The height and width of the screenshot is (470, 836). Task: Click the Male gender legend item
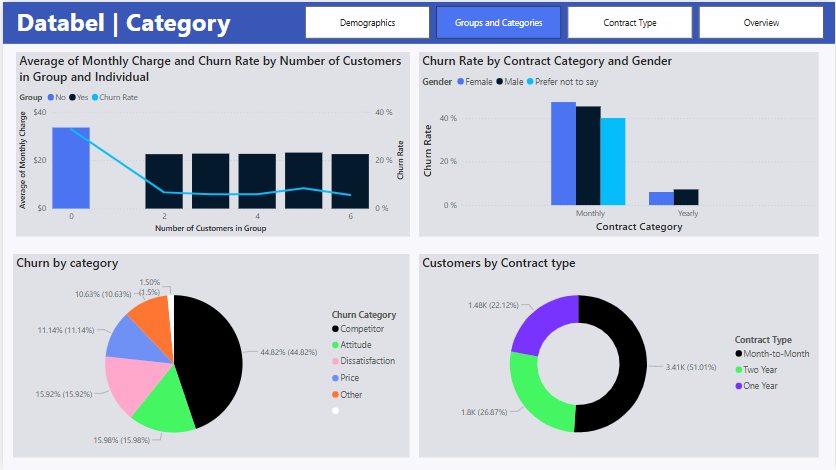(x=510, y=82)
